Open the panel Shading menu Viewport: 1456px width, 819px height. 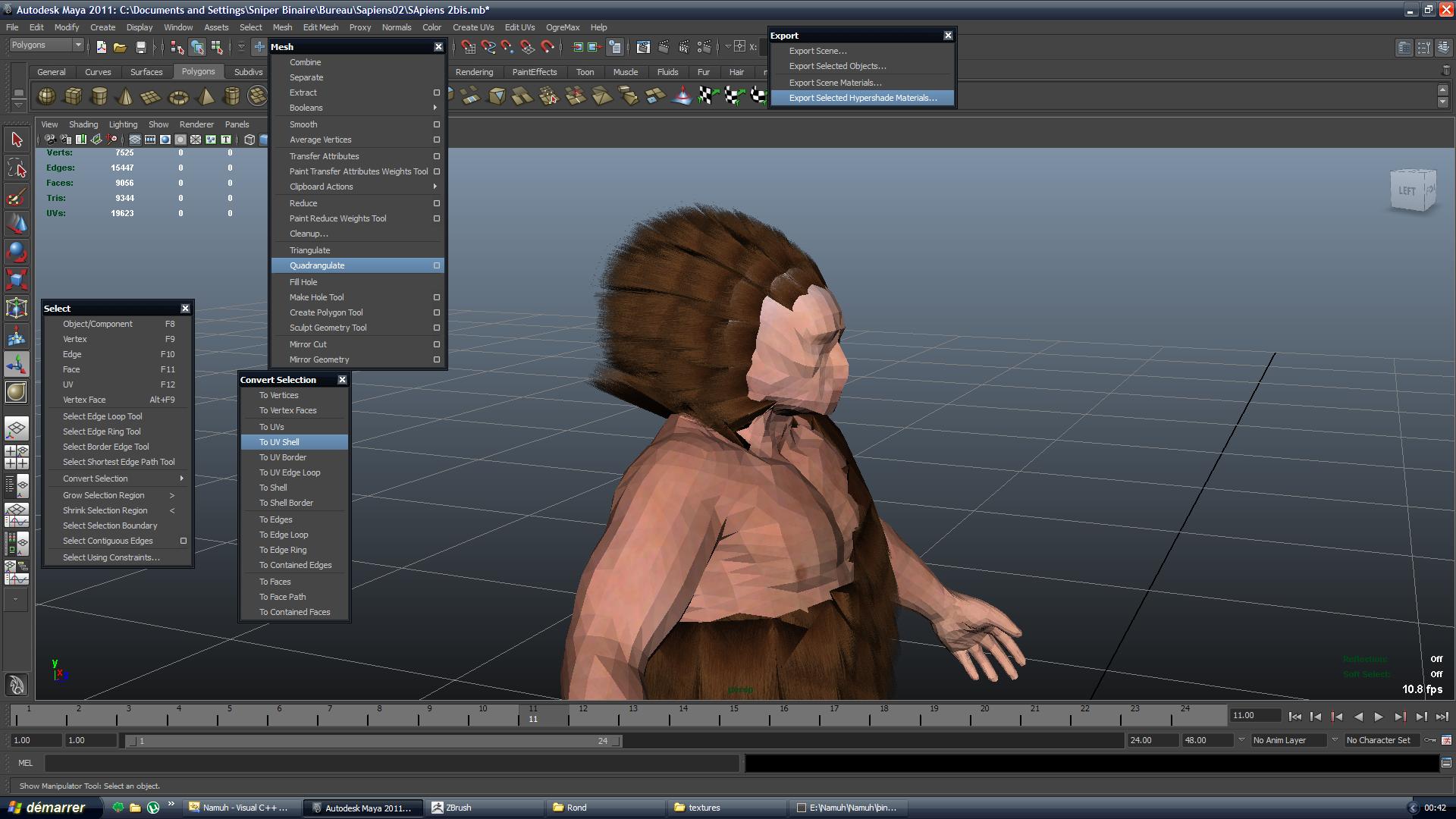(83, 124)
